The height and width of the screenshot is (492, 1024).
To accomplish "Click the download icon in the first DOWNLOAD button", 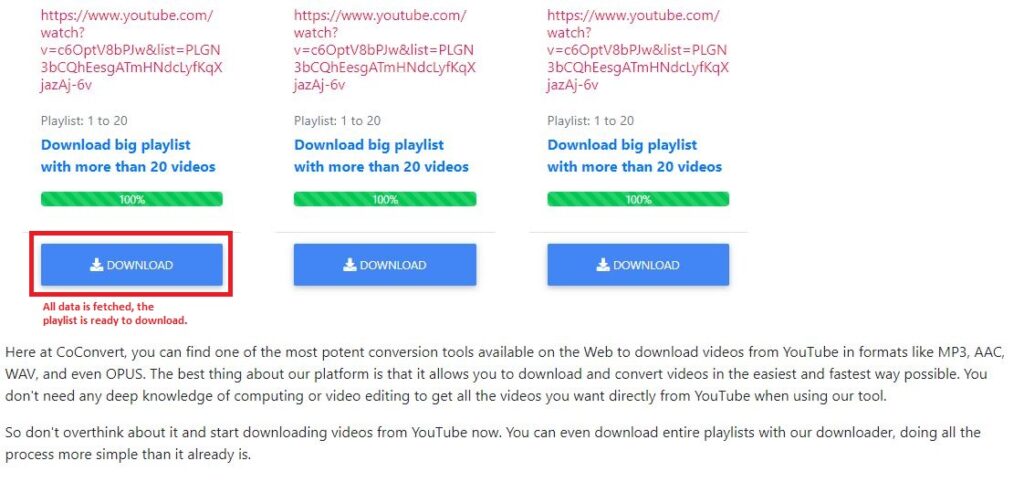I will click(x=97, y=265).
